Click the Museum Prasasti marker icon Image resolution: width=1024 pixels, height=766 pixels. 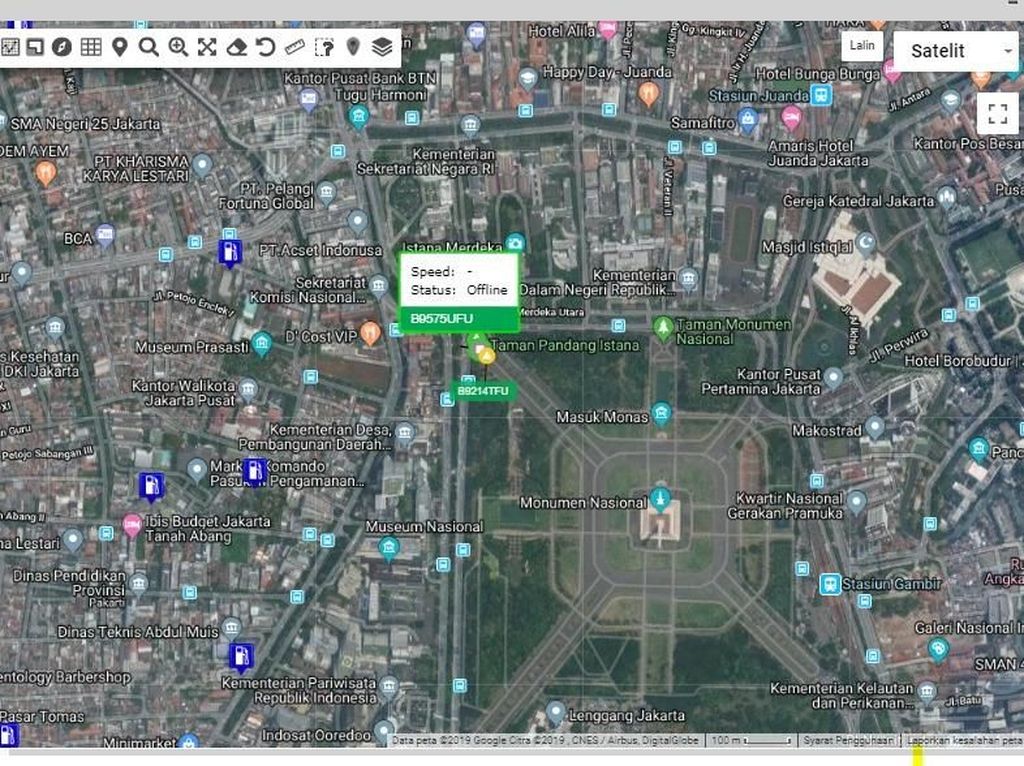click(261, 343)
